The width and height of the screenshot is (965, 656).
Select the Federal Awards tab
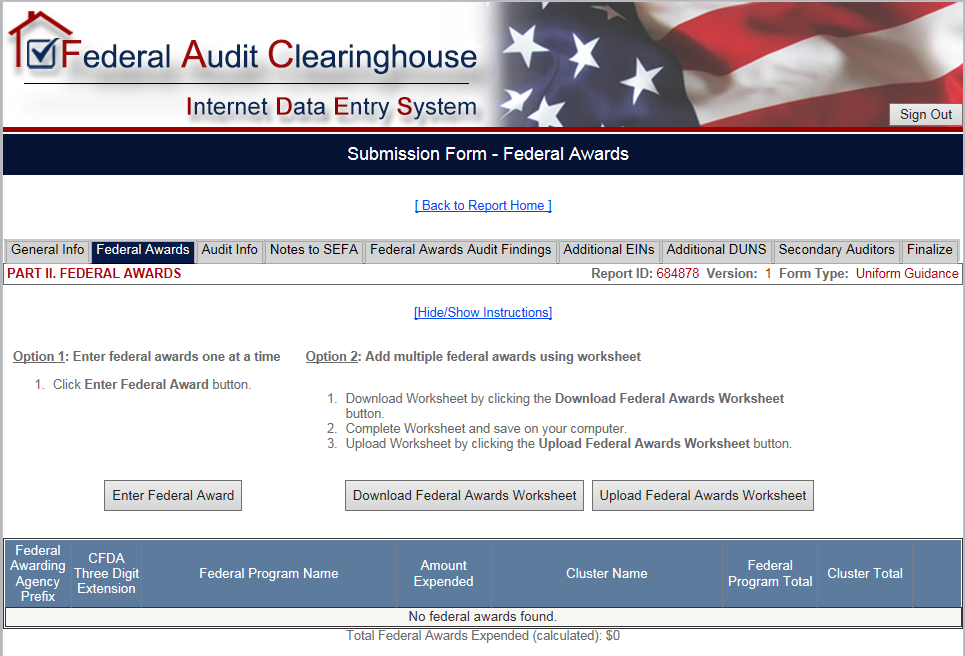tap(143, 250)
